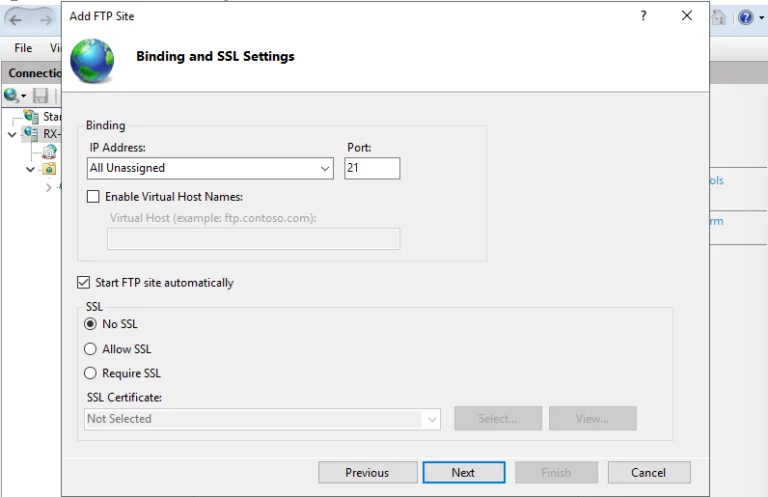
Task: Select the Start Page tree node icon
Action: (31, 116)
